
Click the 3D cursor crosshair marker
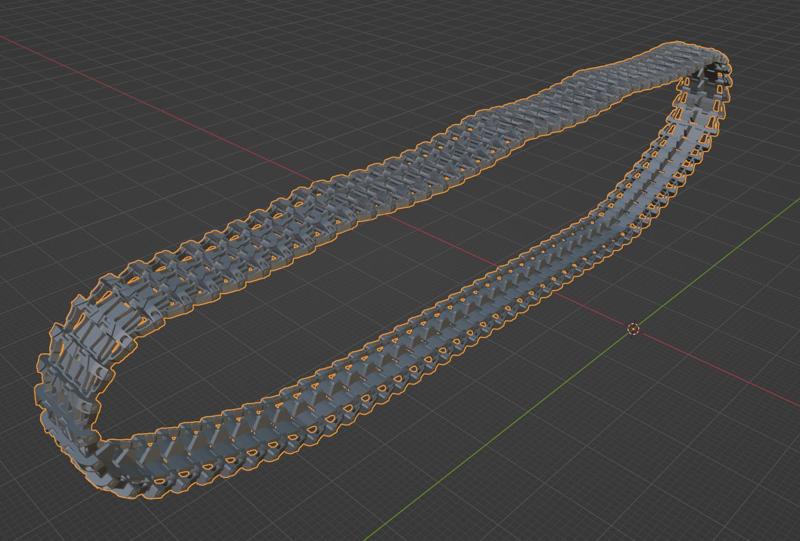click(x=633, y=329)
